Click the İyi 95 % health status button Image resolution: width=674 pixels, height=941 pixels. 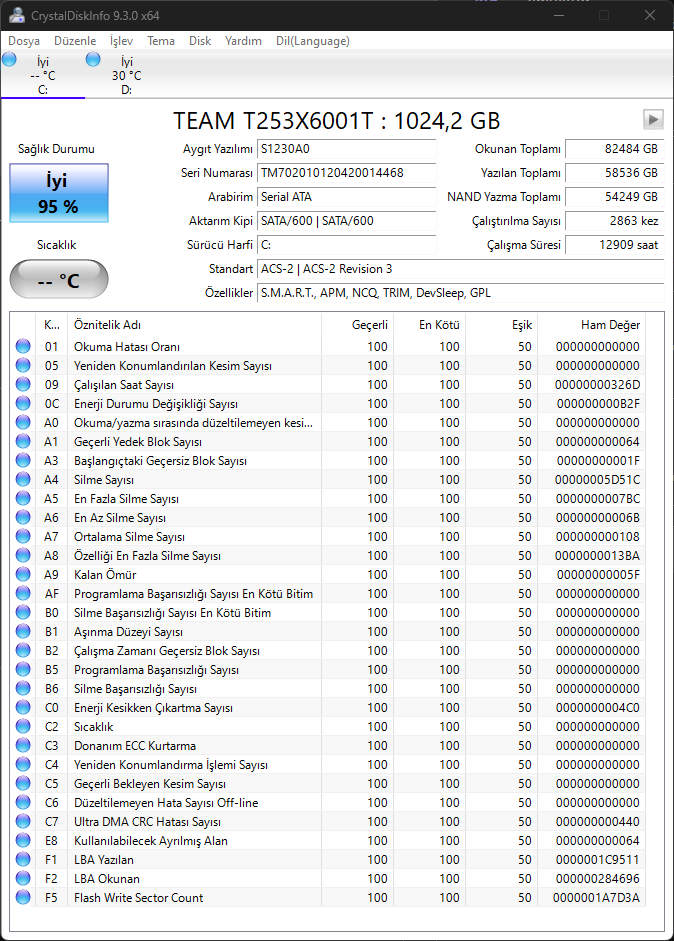click(59, 193)
